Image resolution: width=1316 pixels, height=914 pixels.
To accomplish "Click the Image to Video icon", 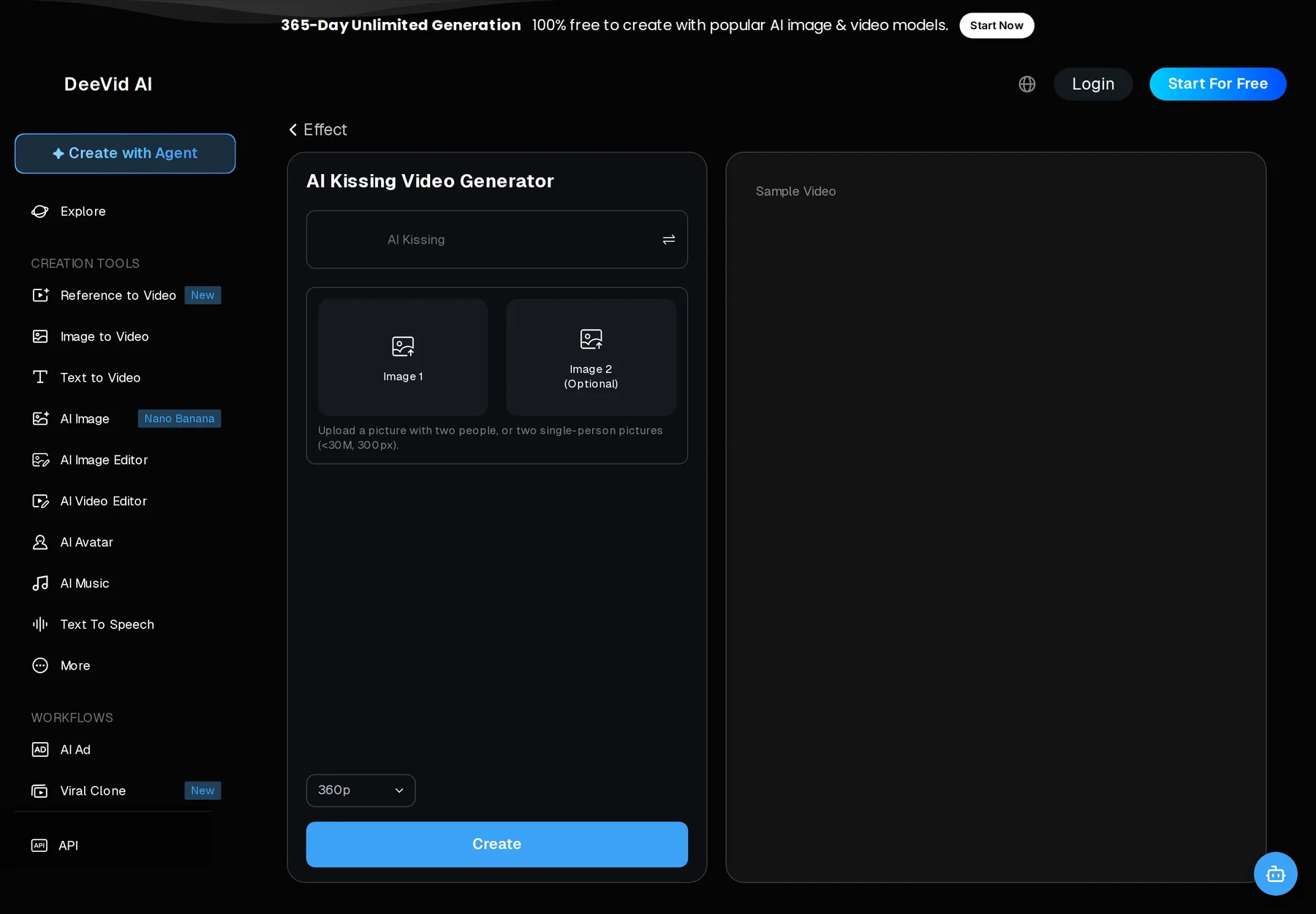I will coord(40,336).
